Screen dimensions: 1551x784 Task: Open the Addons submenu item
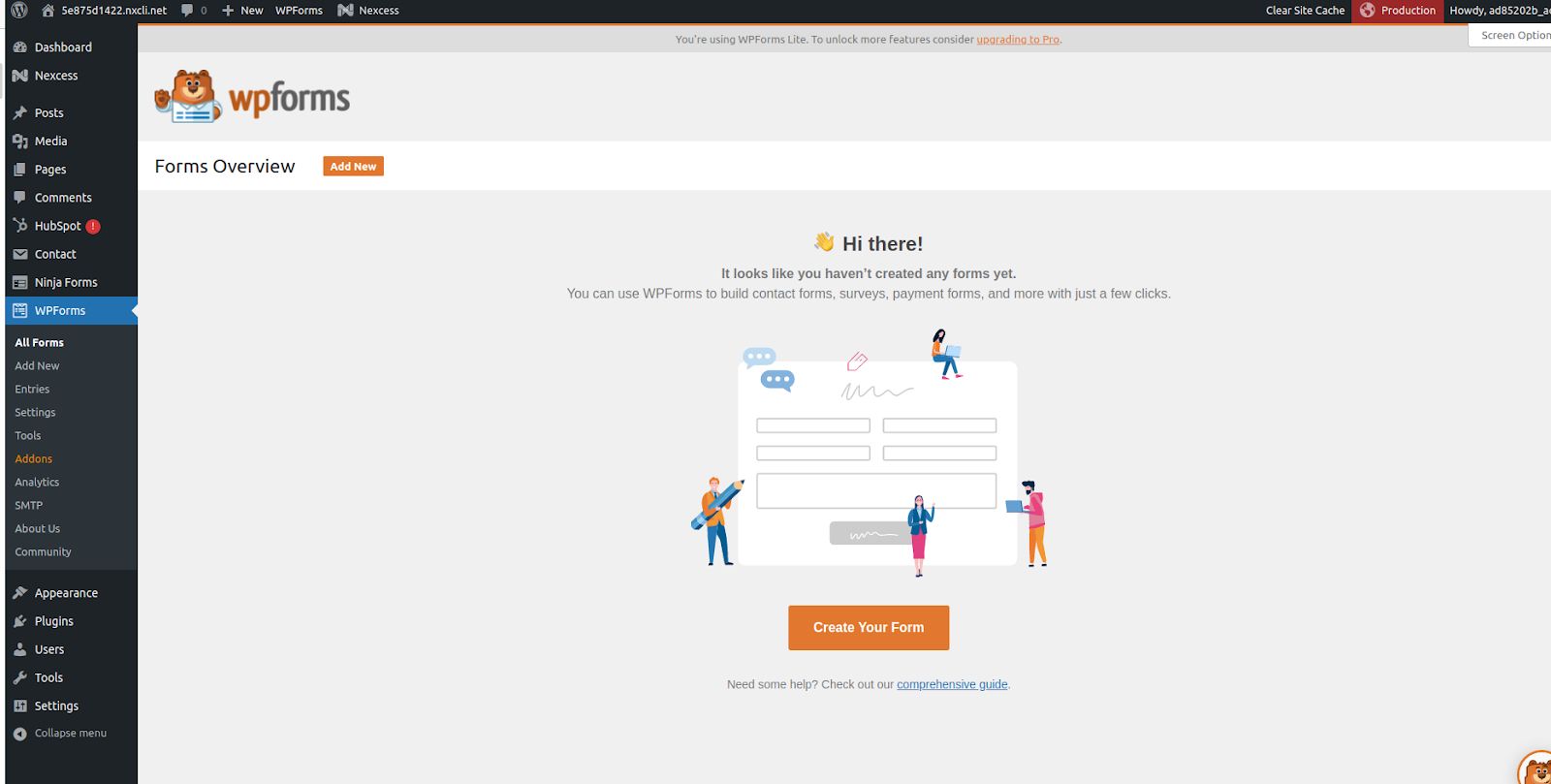tap(34, 459)
